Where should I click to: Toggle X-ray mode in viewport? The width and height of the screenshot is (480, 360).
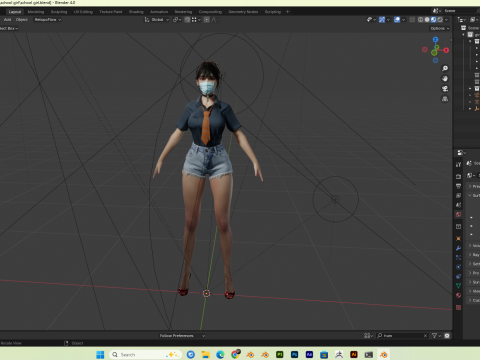[x=412, y=20]
